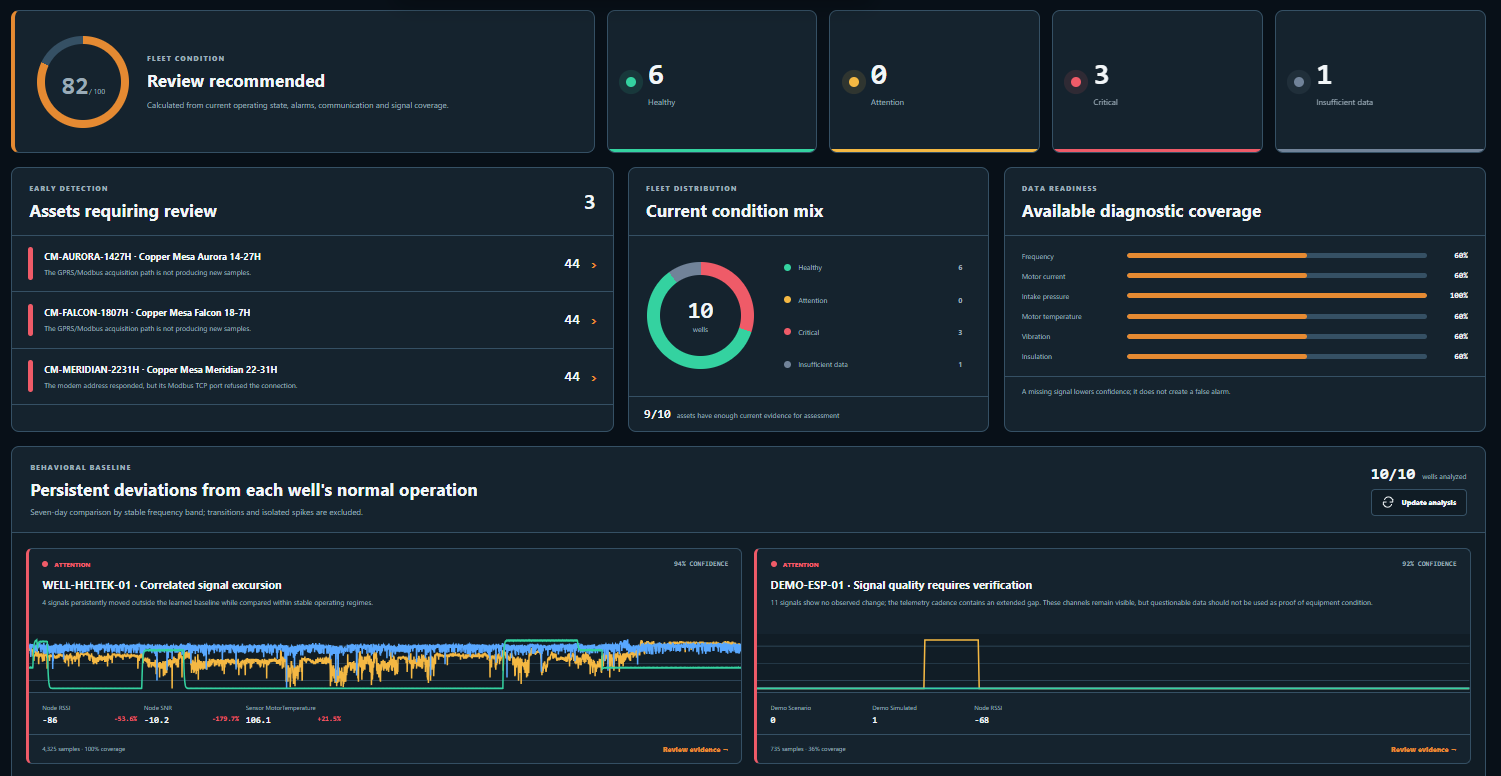Select the Insufficient data legend dot in condition mix
1501x776 pixels.
tap(787, 364)
